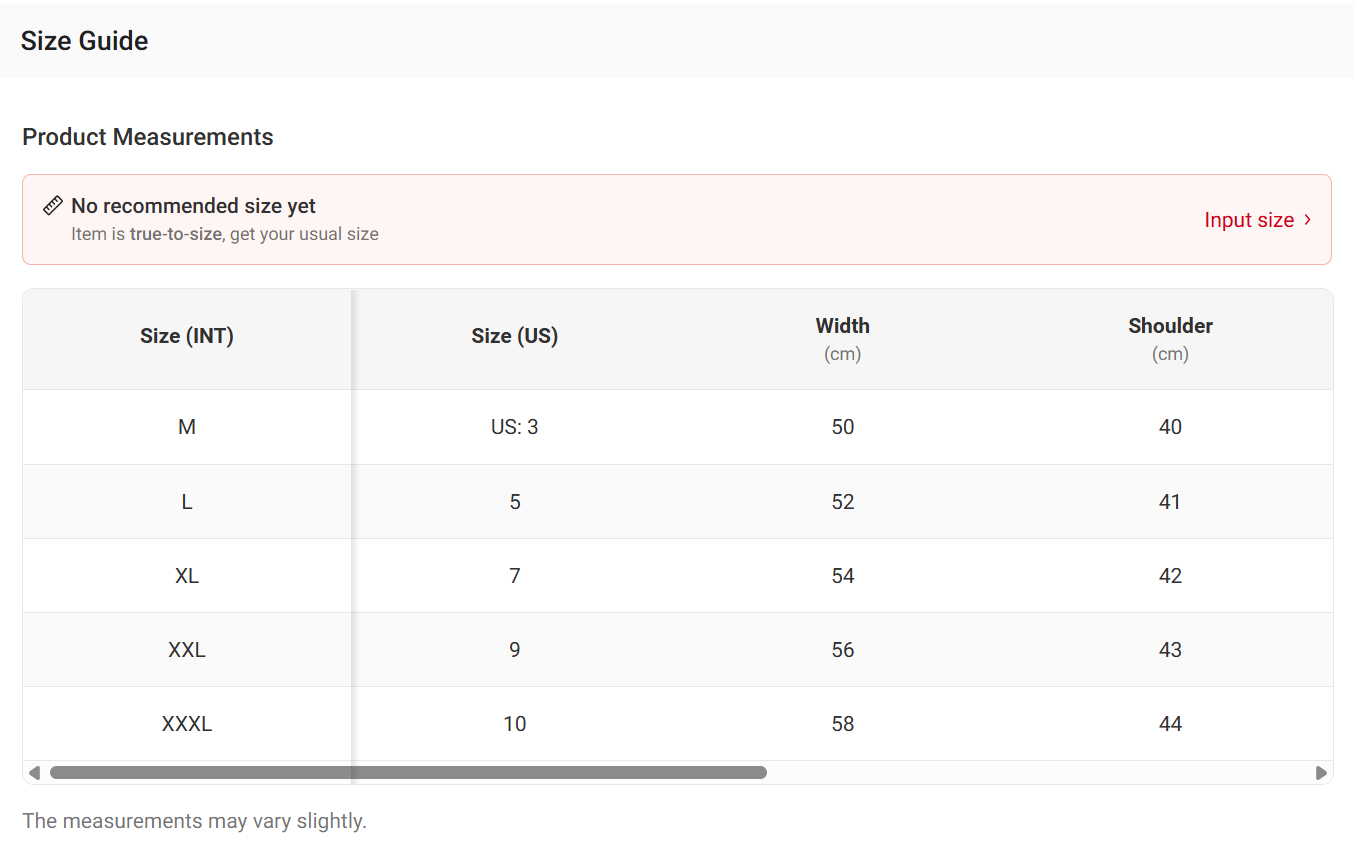Select the XXXL size row label

pos(187,724)
